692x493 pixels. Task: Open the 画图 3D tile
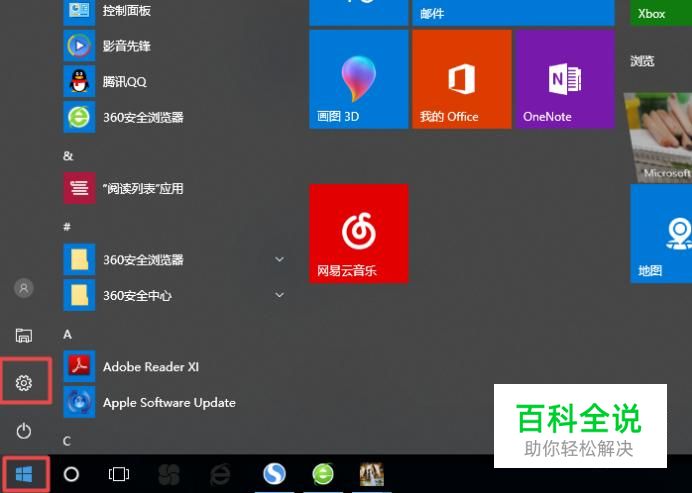(x=358, y=79)
